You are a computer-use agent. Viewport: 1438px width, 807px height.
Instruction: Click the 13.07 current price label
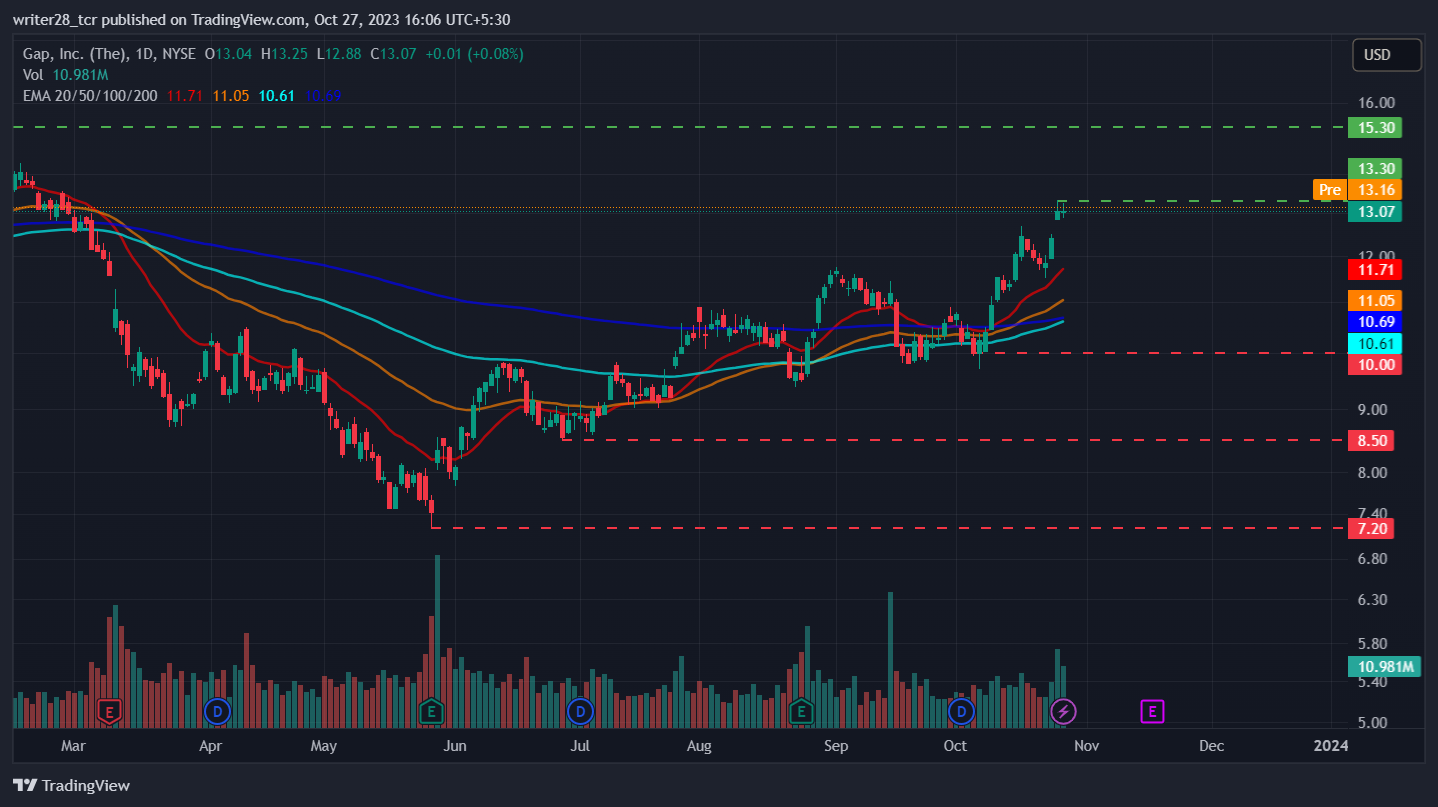click(x=1375, y=211)
